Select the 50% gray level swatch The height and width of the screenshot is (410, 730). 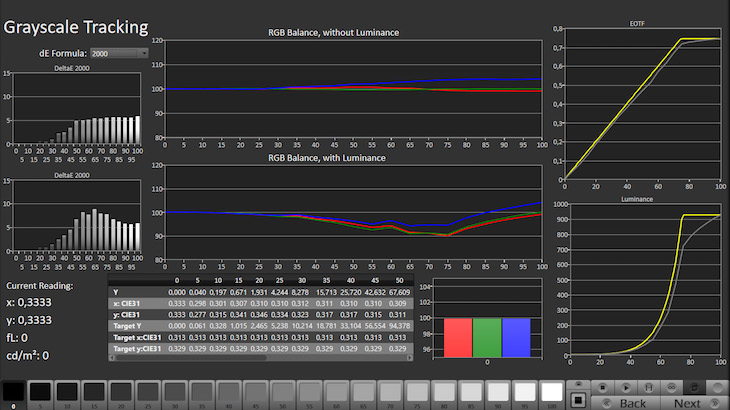click(x=283, y=392)
